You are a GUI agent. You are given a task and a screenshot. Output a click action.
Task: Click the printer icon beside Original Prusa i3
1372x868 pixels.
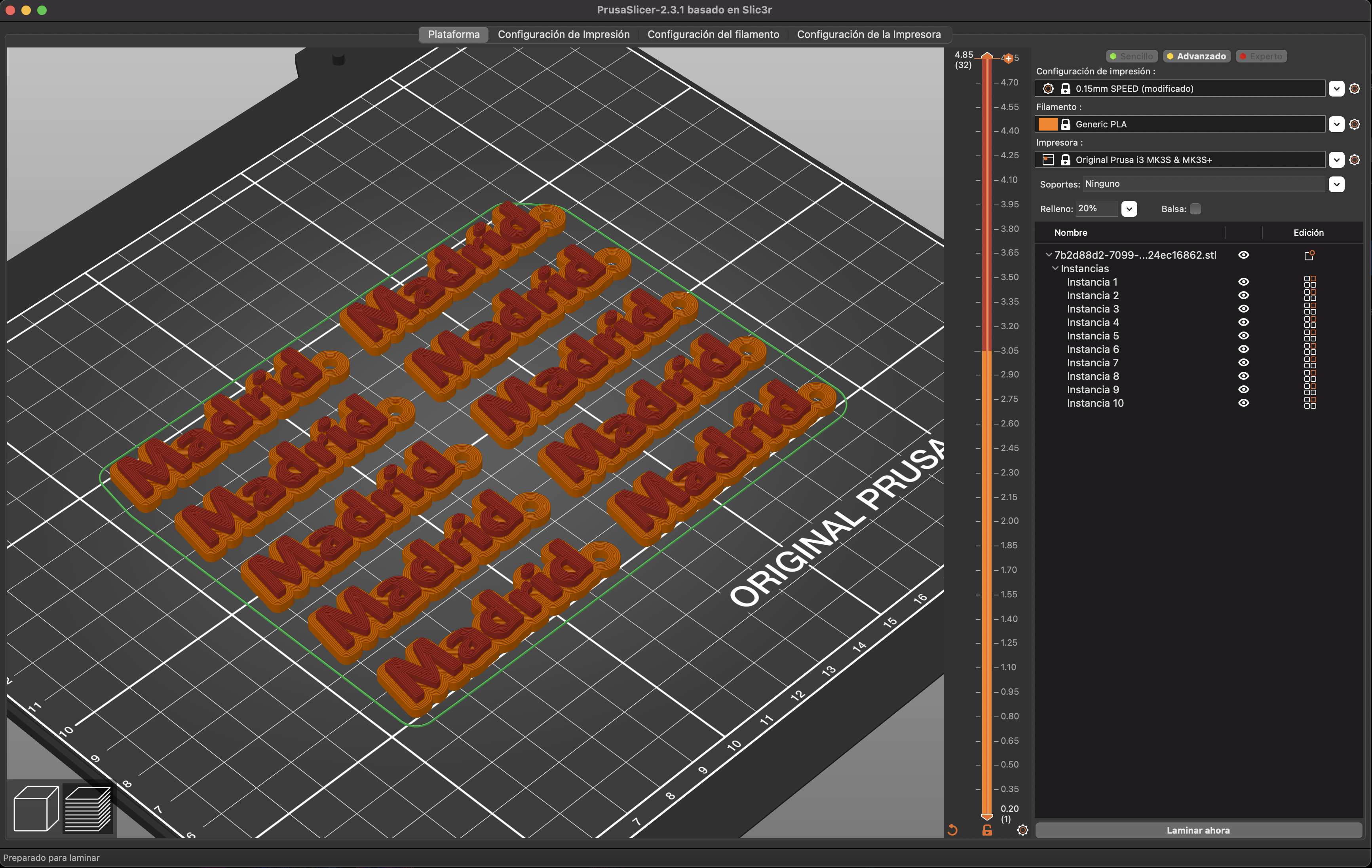pos(1048,160)
